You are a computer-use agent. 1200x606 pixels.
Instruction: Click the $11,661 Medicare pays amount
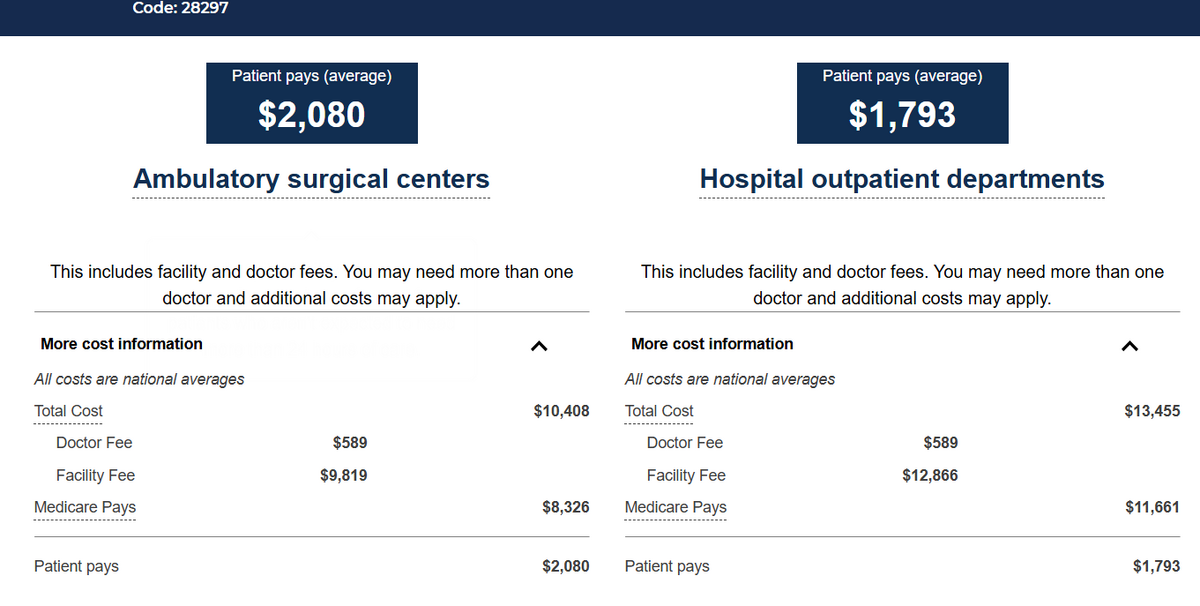click(x=1153, y=507)
